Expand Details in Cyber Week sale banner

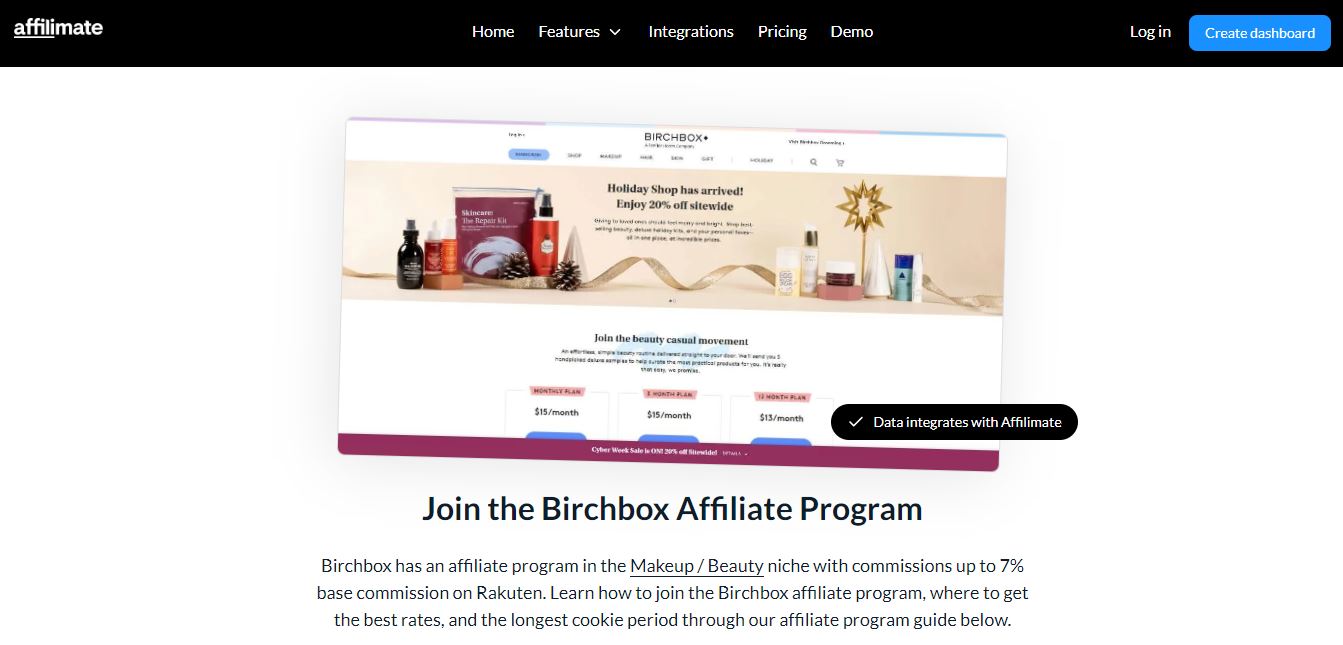click(733, 453)
